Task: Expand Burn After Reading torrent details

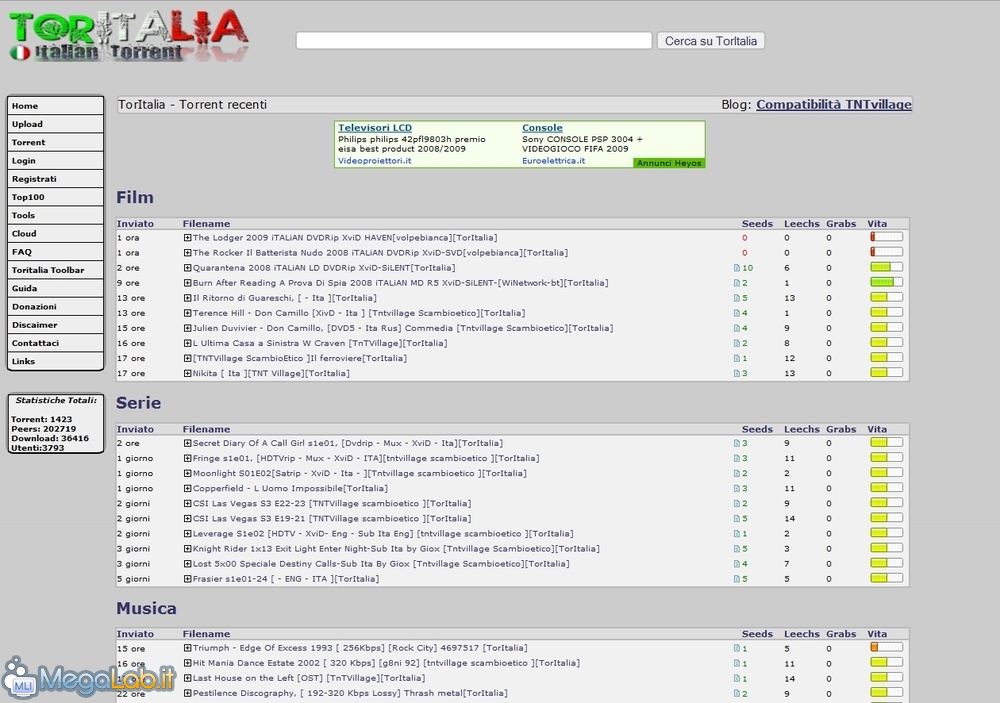Action: [188, 283]
